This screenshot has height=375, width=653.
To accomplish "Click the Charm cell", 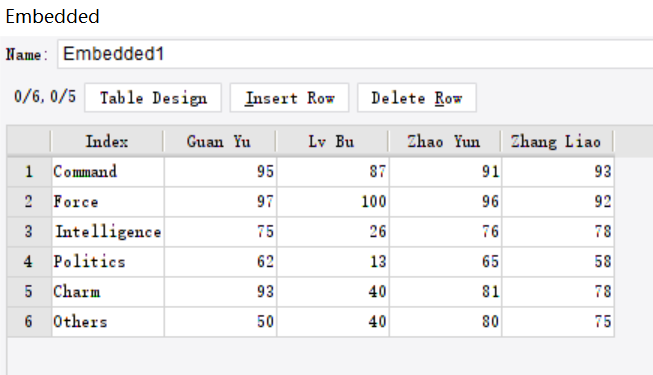I will pyautogui.click(x=108, y=292).
